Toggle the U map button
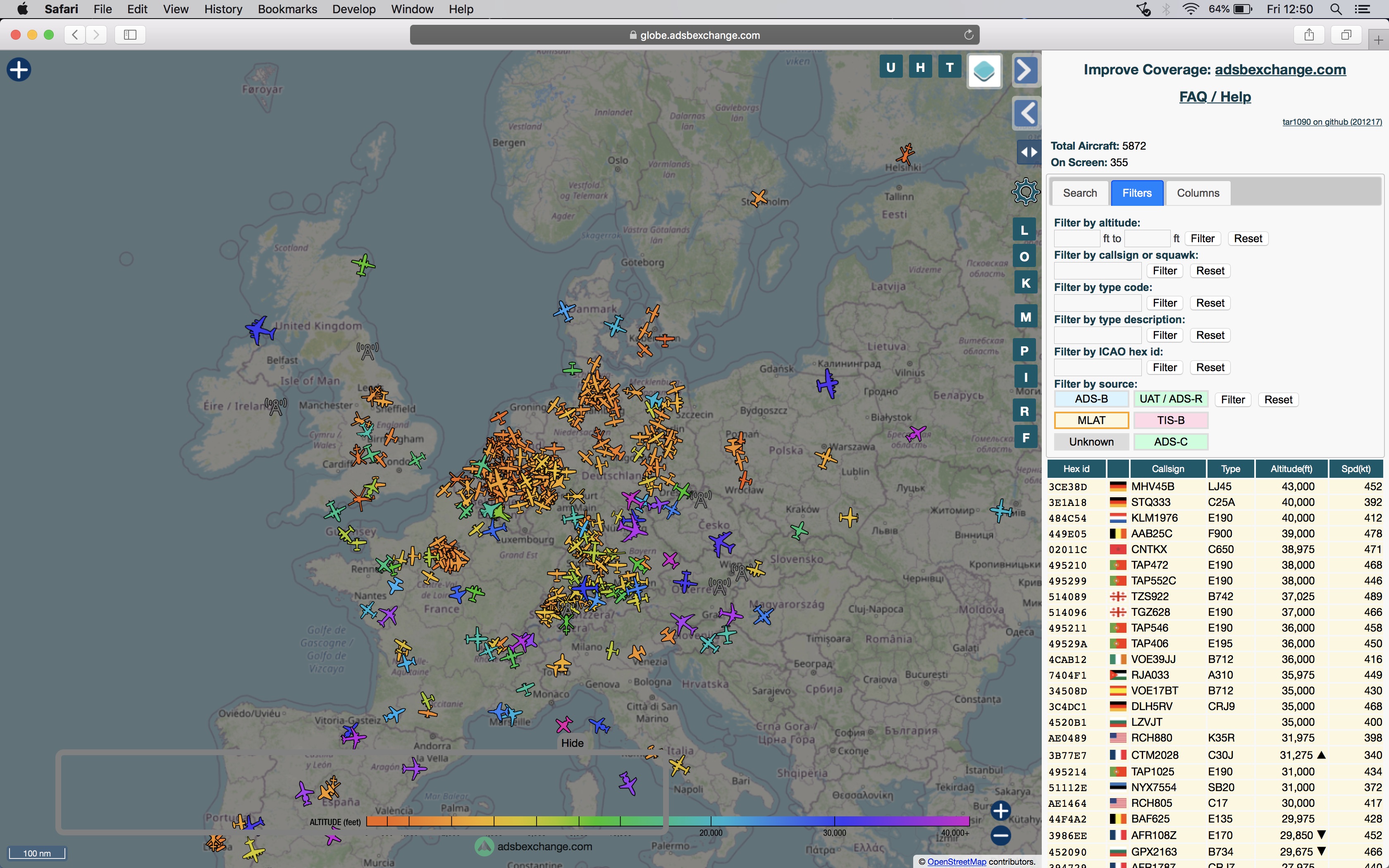This screenshot has width=1389, height=868. click(x=891, y=67)
